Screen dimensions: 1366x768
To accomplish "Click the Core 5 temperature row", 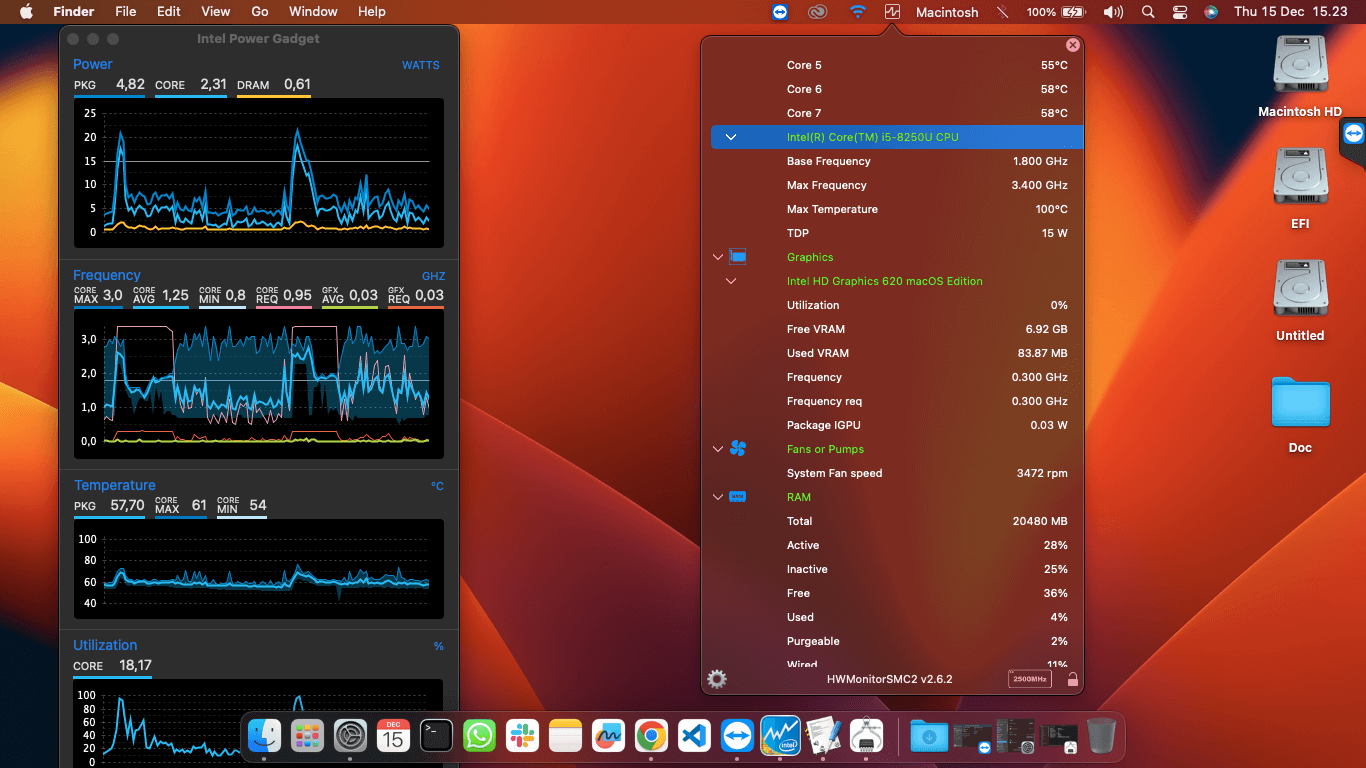I will pyautogui.click(x=892, y=65).
